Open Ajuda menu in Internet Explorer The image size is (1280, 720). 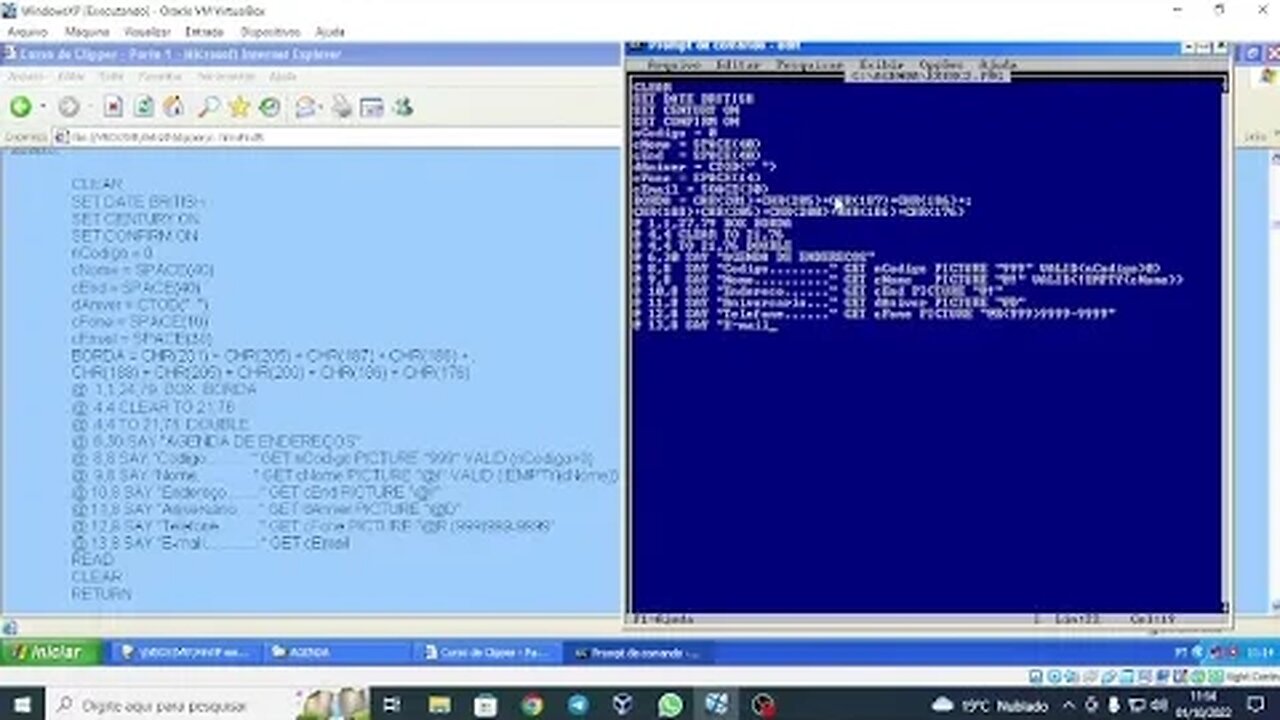(x=283, y=77)
